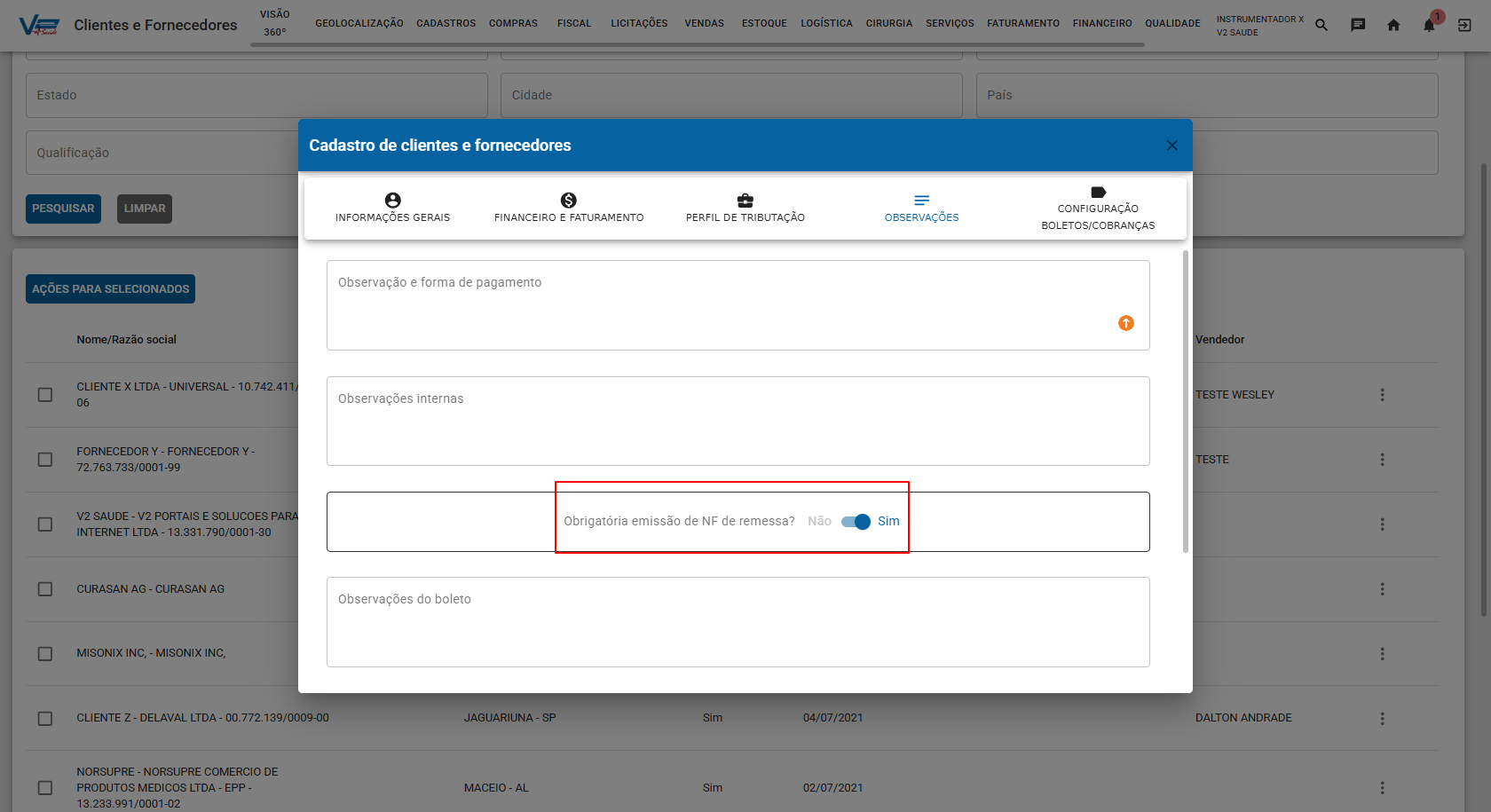The width and height of the screenshot is (1491, 812).
Task: Open the search magnifier icon in header
Action: click(x=1321, y=25)
